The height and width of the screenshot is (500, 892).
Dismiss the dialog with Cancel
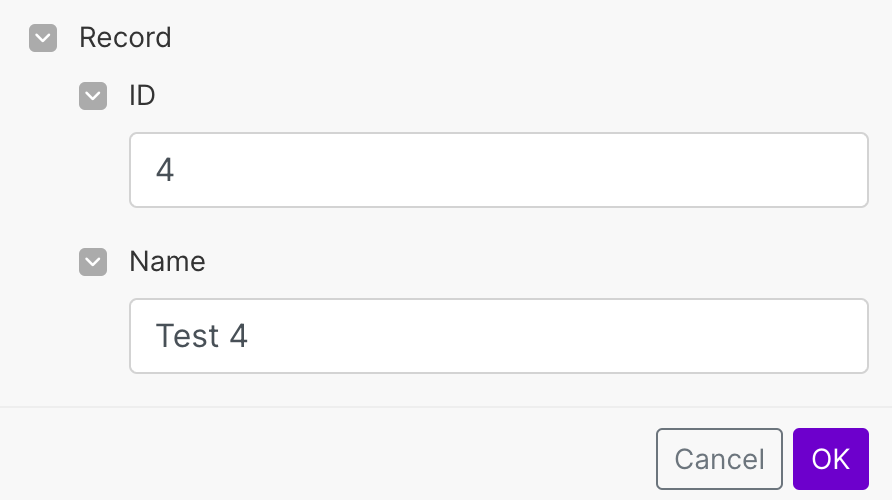tap(719, 459)
